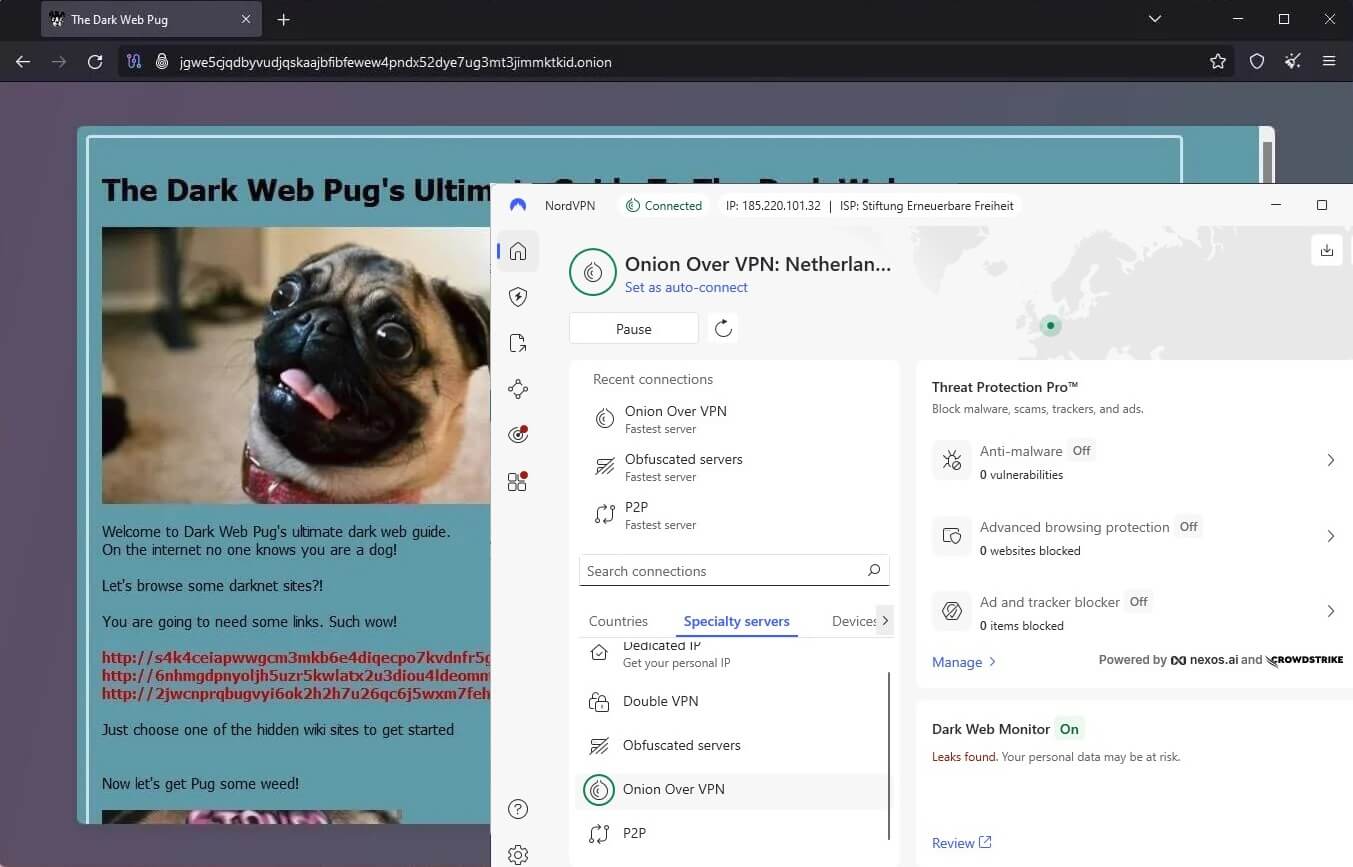This screenshot has width=1353, height=867.
Task: Click the Pause button
Action: point(633,328)
